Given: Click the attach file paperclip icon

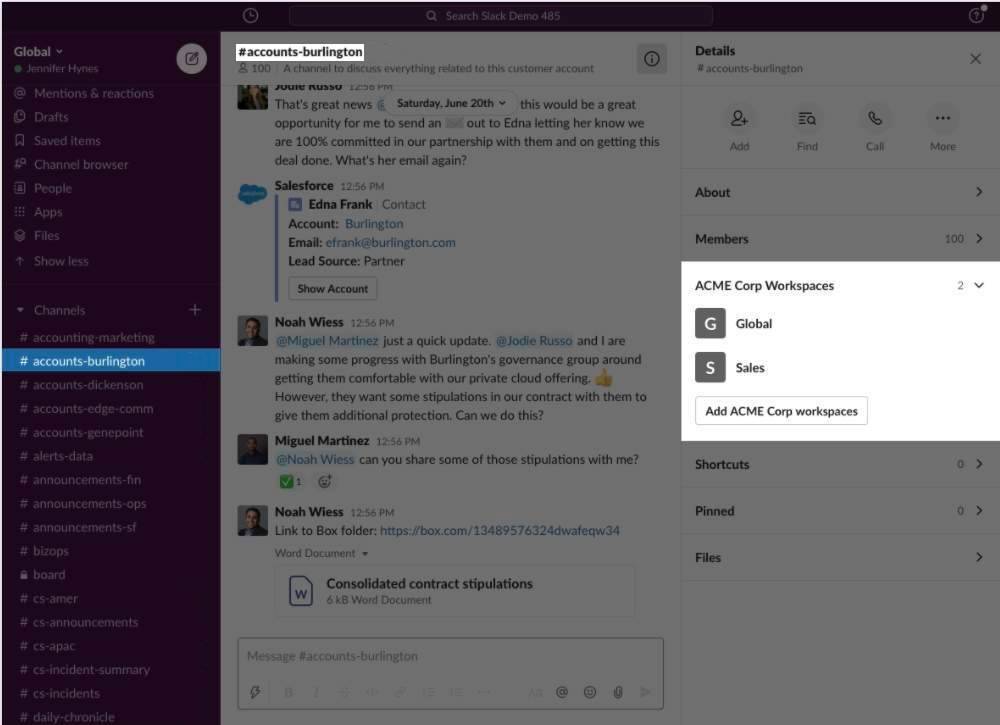Looking at the screenshot, I should pos(618,692).
